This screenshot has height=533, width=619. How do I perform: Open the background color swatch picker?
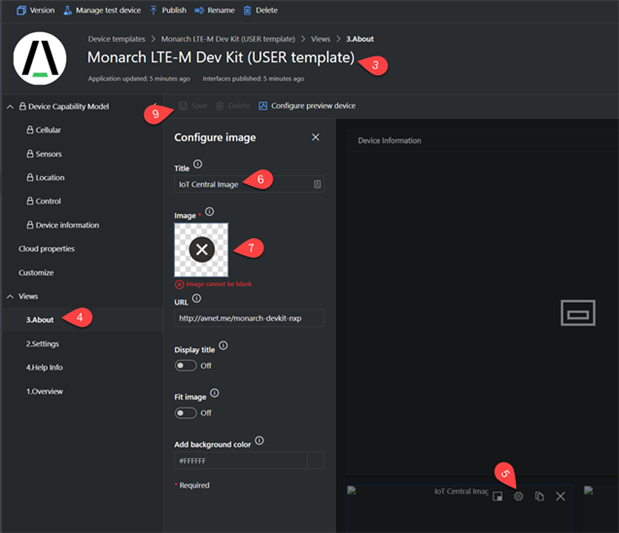(x=316, y=461)
